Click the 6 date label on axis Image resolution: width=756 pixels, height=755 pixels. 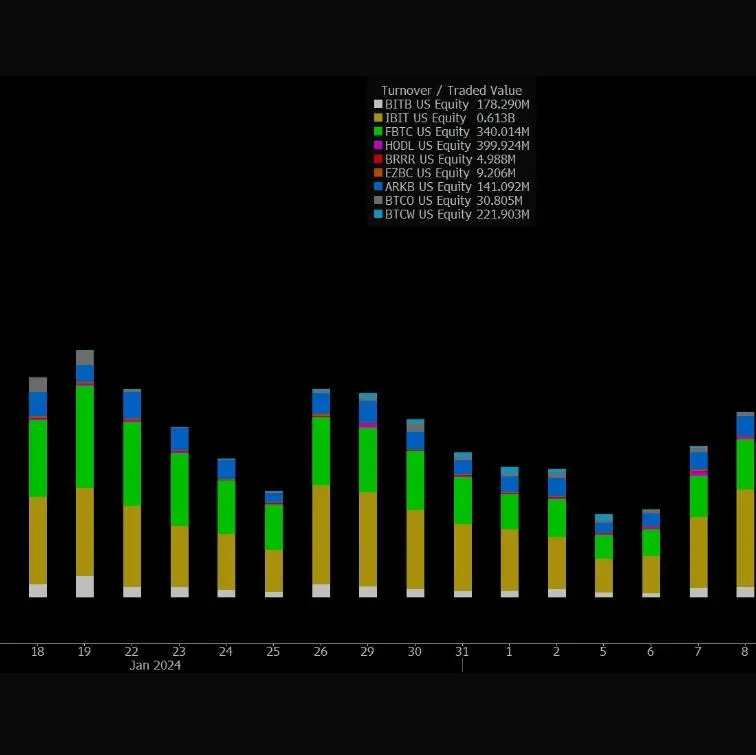(x=650, y=652)
